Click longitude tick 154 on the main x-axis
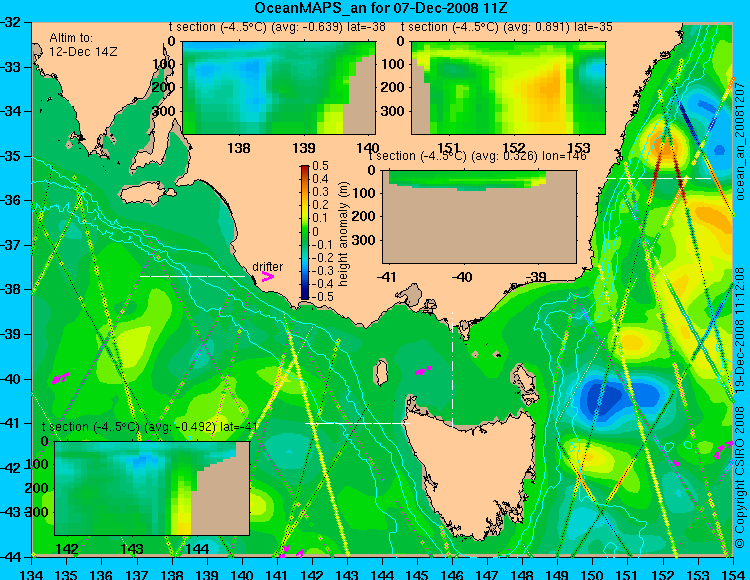 click(x=732, y=574)
